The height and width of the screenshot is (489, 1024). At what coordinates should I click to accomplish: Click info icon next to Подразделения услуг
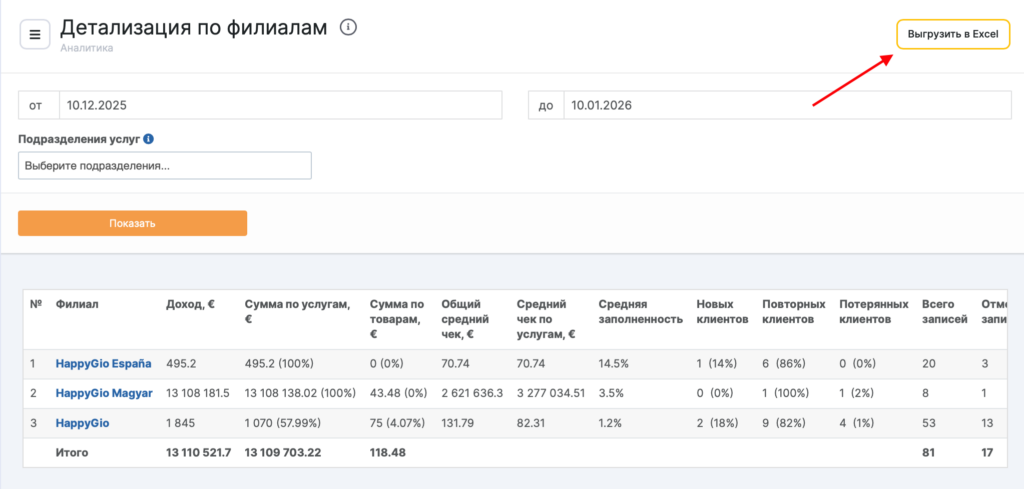tap(148, 139)
